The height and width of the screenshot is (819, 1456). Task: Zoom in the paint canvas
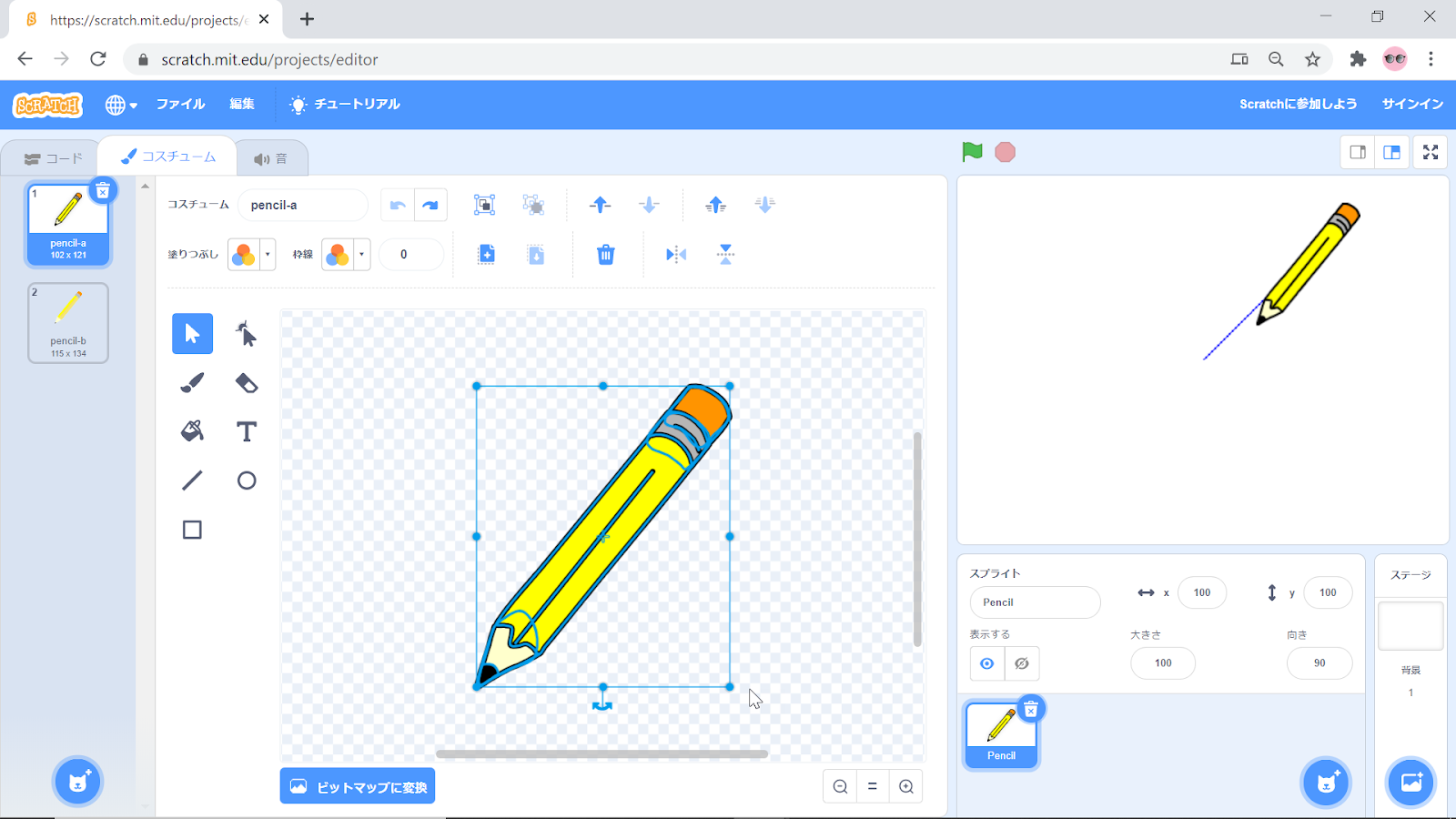[906, 786]
